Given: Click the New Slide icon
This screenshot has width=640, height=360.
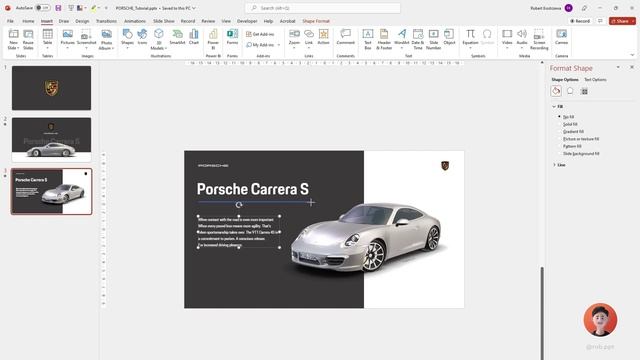Looking at the screenshot, I should pyautogui.click(x=13, y=35).
